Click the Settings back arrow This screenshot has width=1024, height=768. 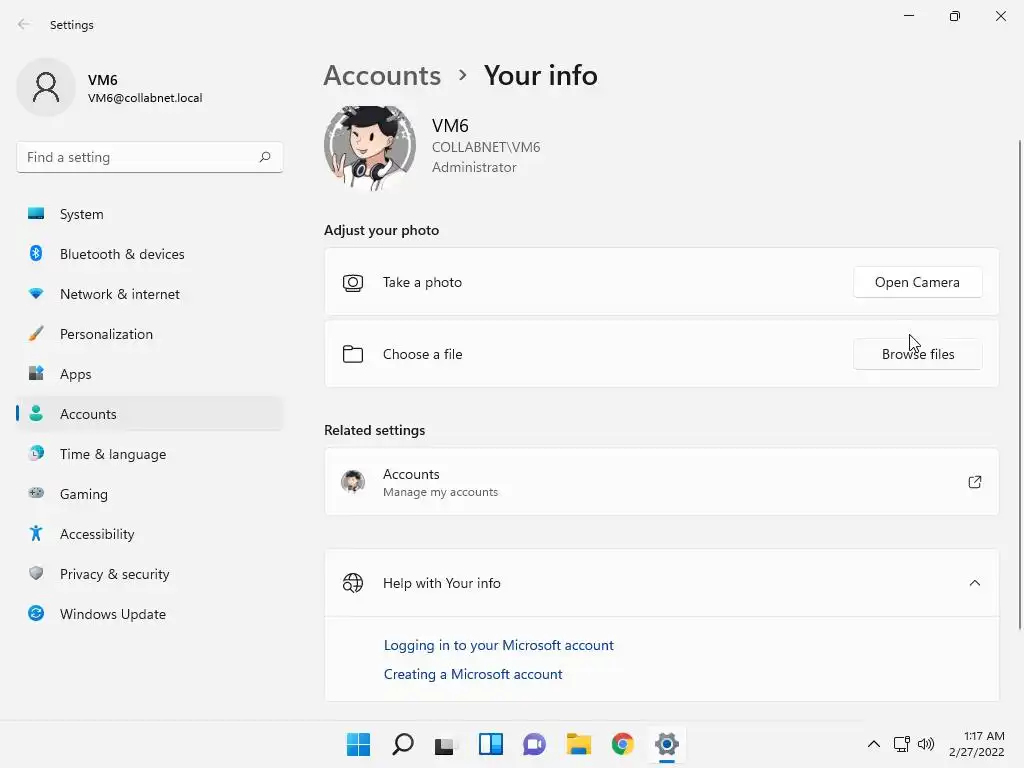(x=24, y=25)
